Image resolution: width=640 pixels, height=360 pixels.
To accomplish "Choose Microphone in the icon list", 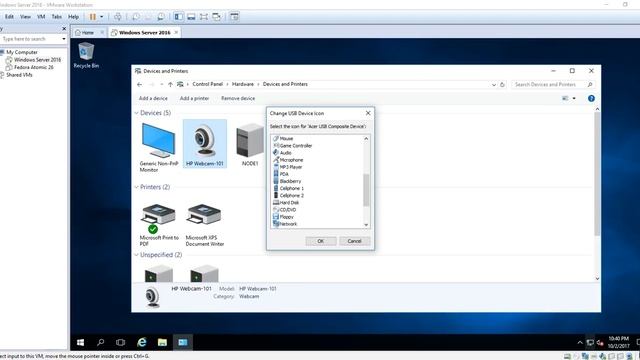I will point(288,160).
